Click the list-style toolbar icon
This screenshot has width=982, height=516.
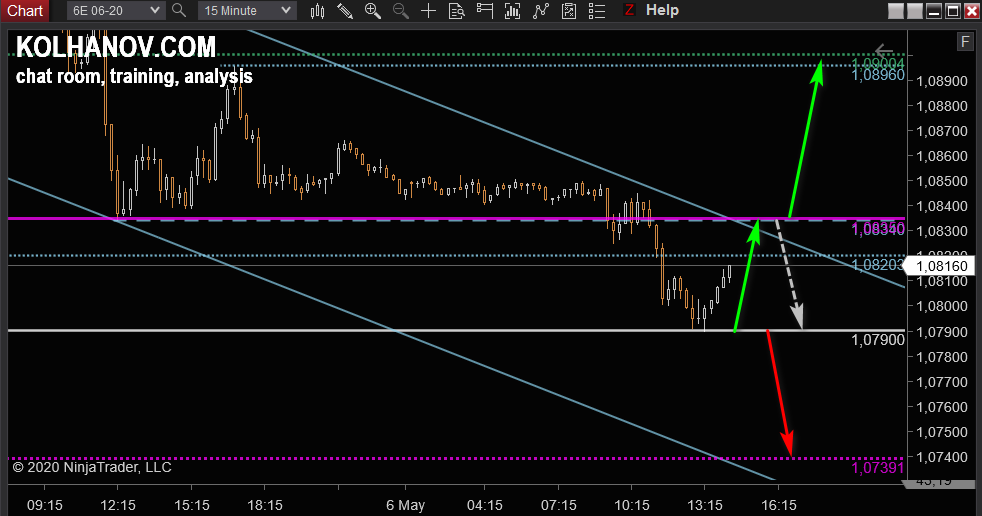(x=597, y=11)
